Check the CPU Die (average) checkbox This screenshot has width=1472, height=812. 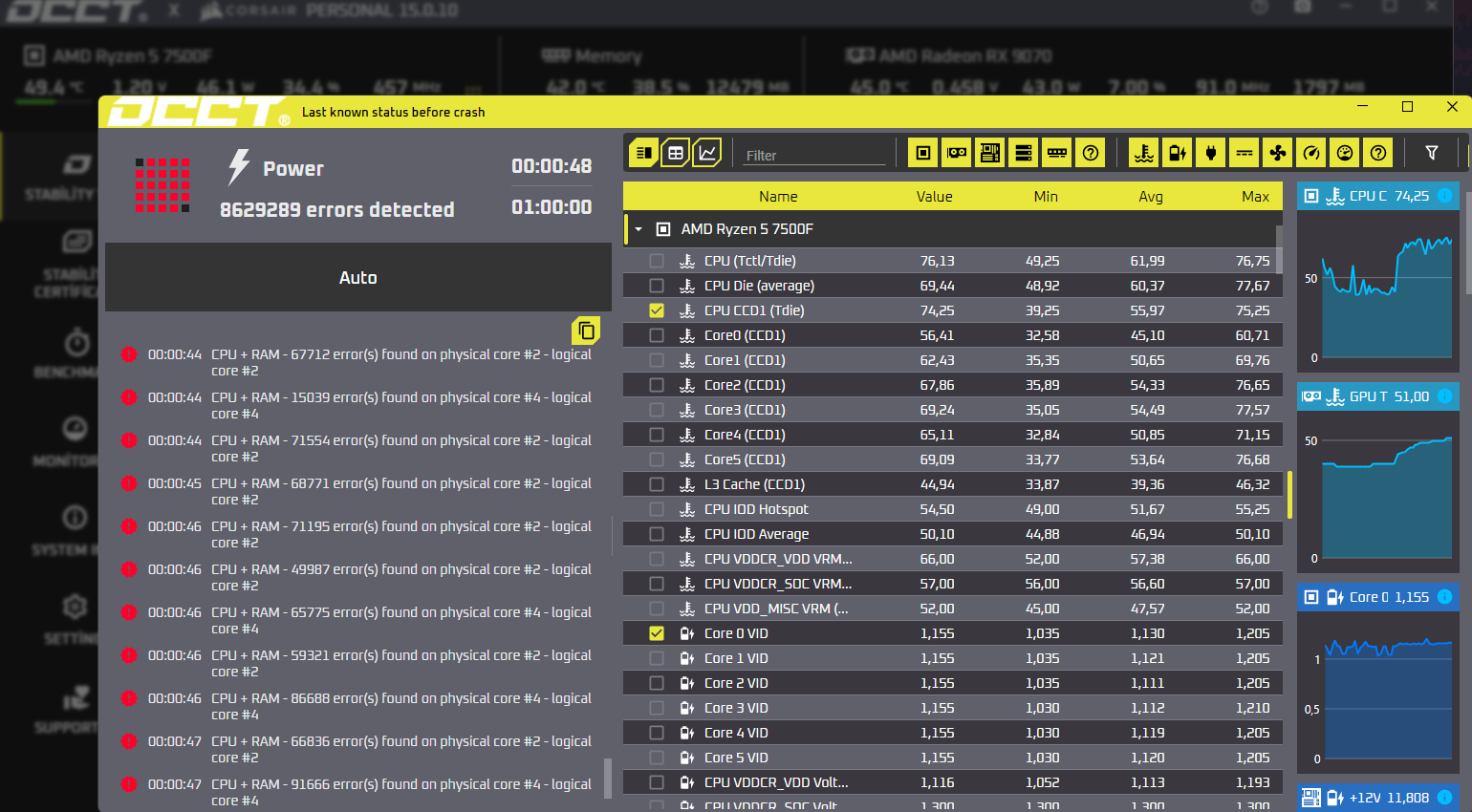pos(656,286)
